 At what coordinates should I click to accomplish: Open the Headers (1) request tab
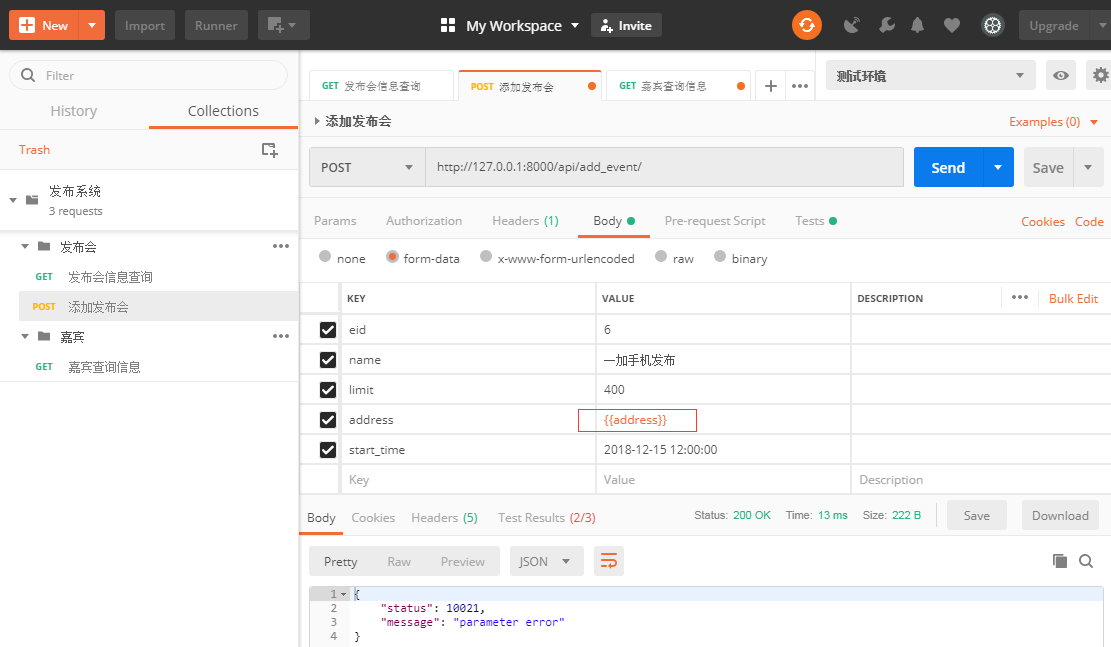[525, 221]
